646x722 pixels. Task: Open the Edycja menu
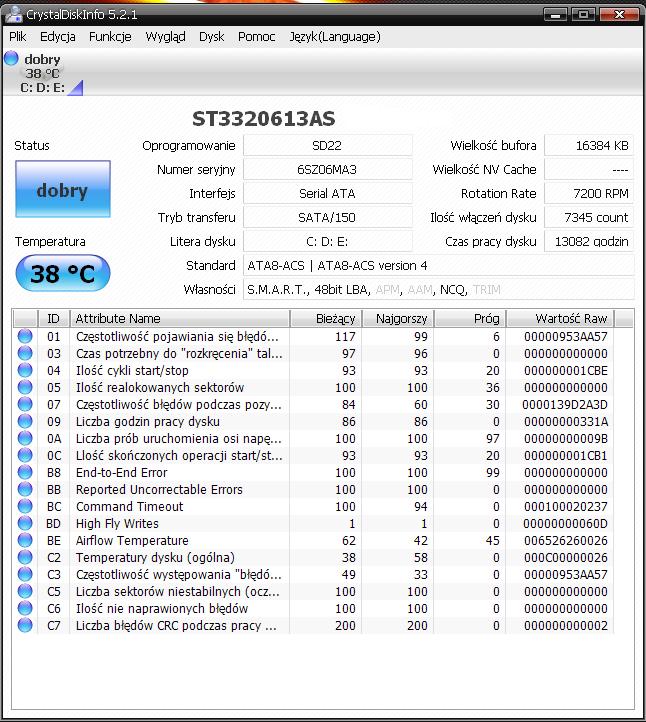(58, 37)
